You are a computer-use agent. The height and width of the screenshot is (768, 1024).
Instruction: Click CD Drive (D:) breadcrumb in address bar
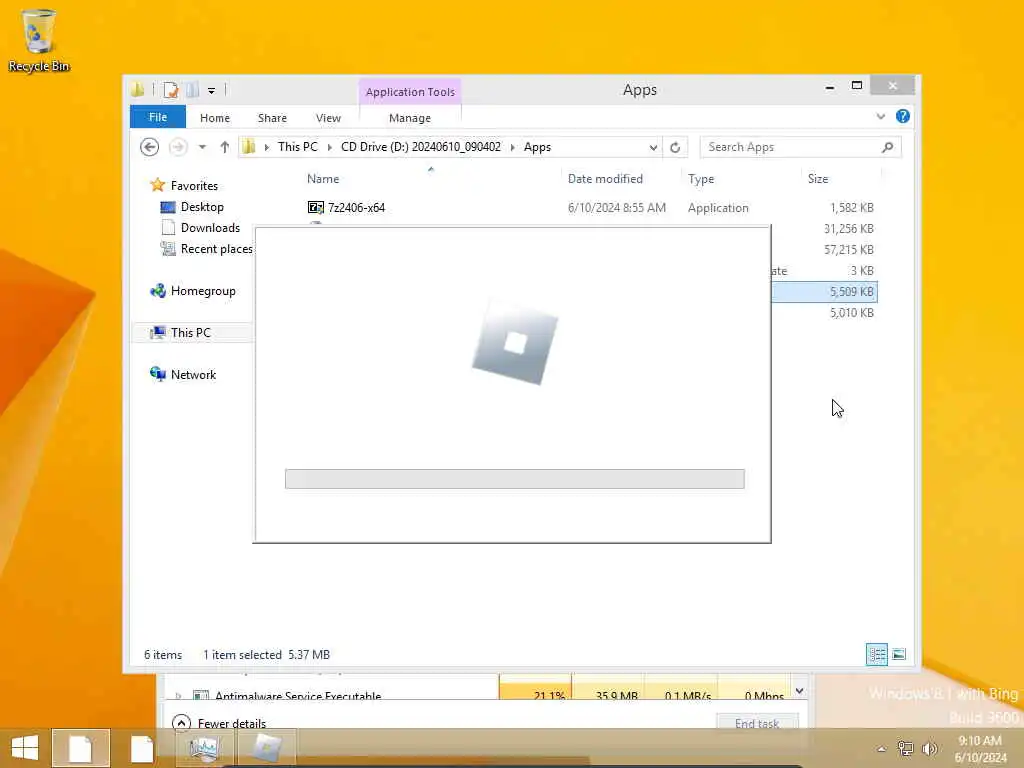point(421,147)
